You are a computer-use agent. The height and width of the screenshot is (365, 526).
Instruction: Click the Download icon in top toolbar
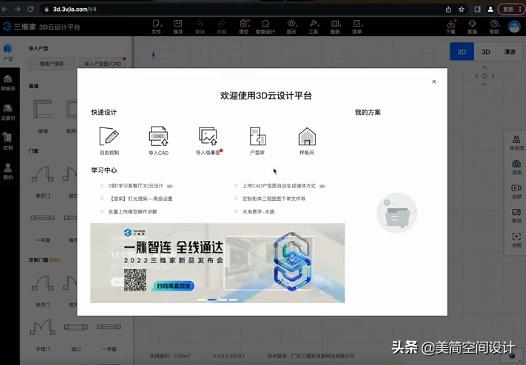click(x=451, y=27)
